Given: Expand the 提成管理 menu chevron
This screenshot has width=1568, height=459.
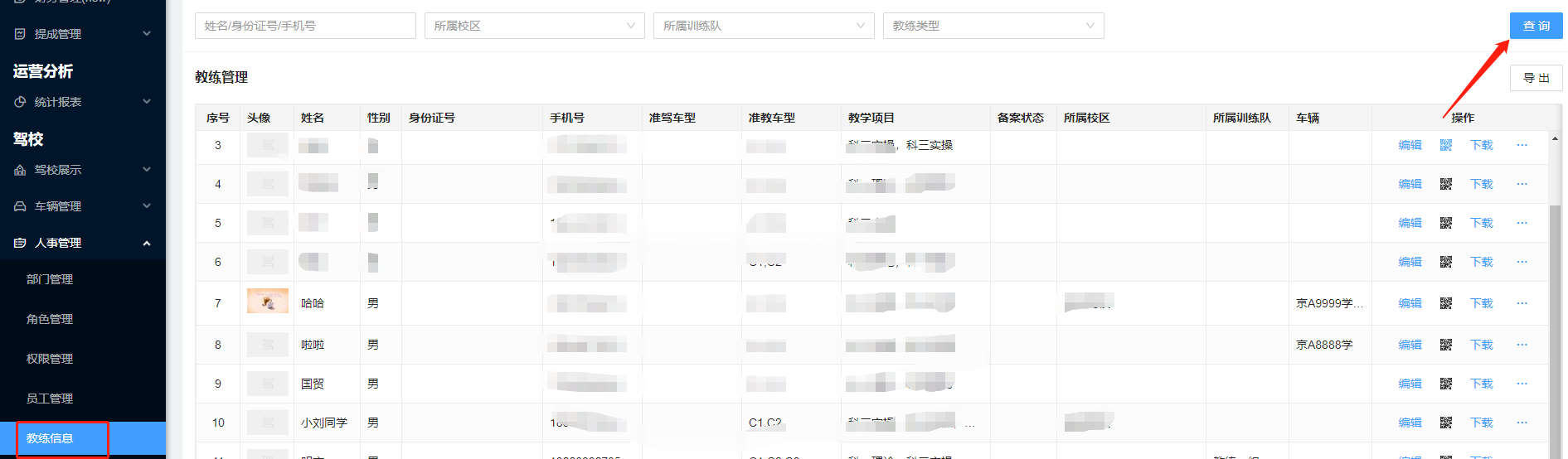Looking at the screenshot, I should (147, 34).
